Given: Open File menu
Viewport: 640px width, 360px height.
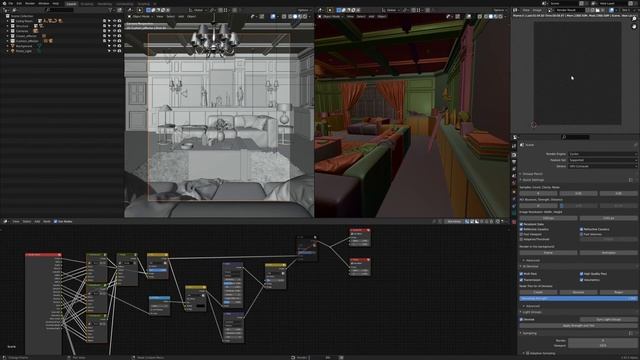Looking at the screenshot, I should coord(11,3).
